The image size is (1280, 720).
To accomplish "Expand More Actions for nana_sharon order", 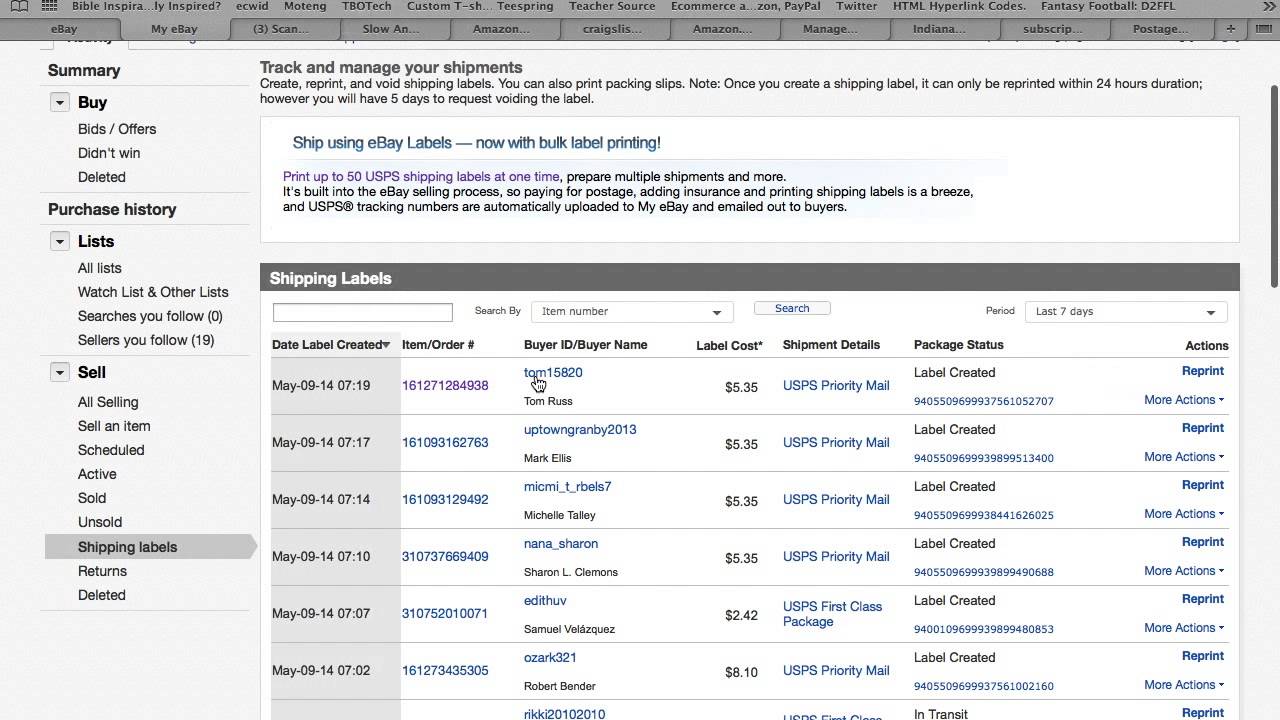I will point(1184,571).
